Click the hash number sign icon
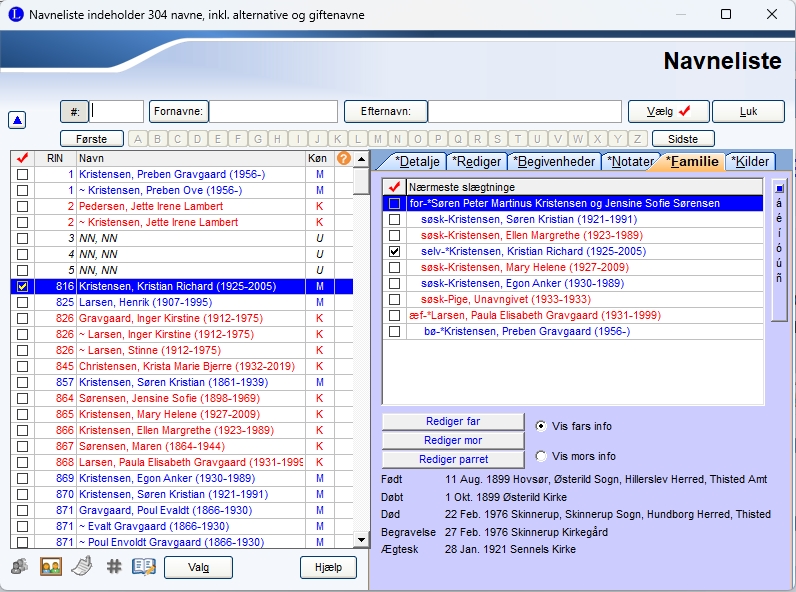 [x=113, y=567]
